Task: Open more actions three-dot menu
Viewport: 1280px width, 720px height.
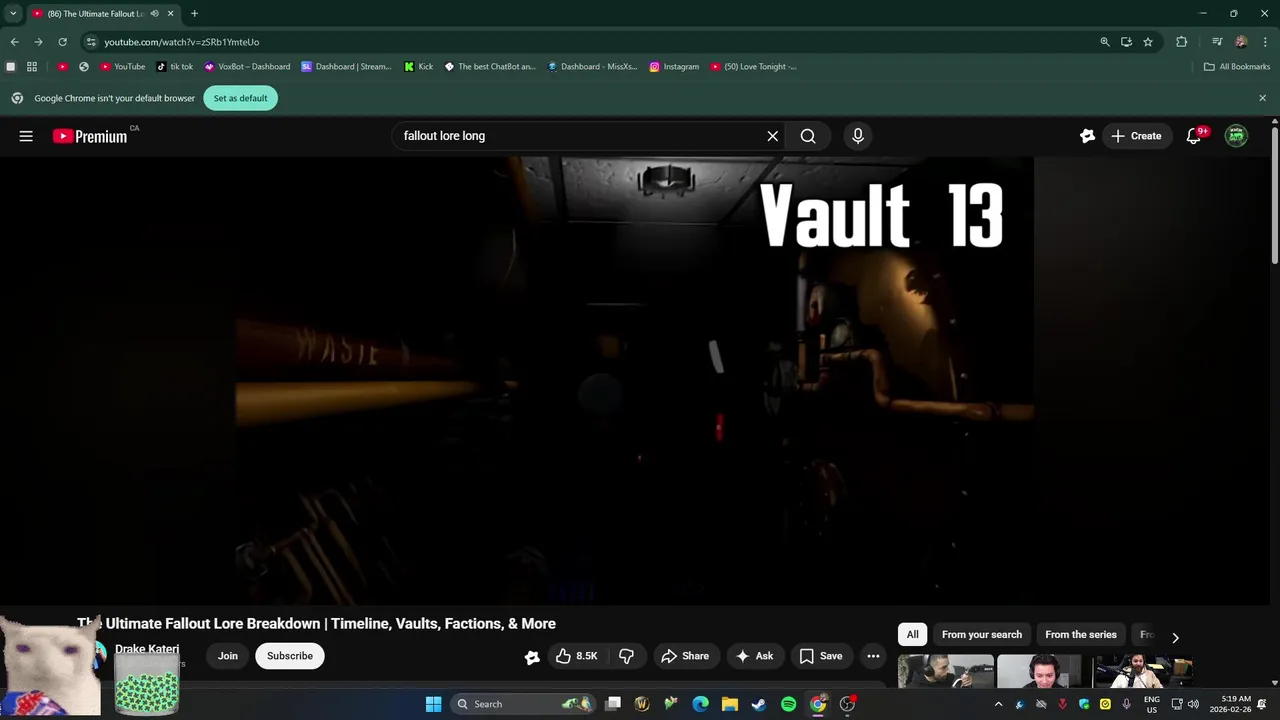Action: tap(873, 656)
